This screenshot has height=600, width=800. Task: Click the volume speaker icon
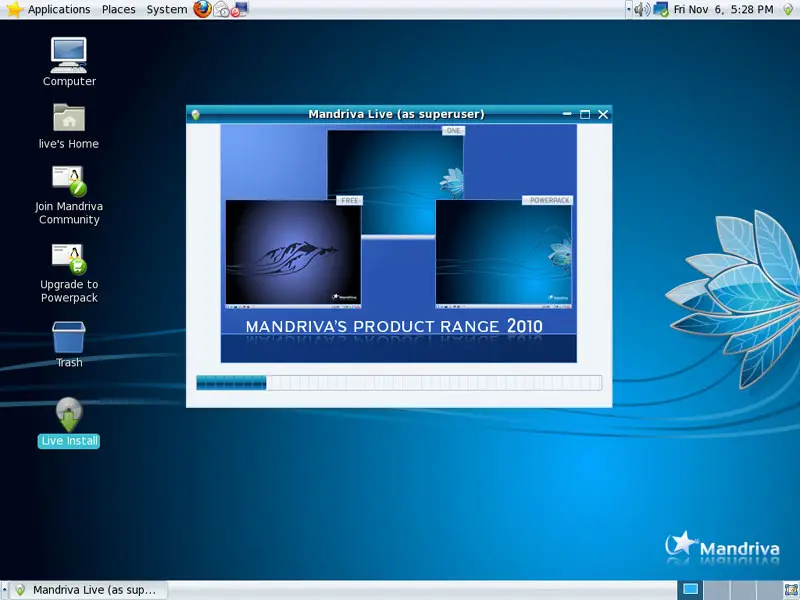tap(642, 9)
